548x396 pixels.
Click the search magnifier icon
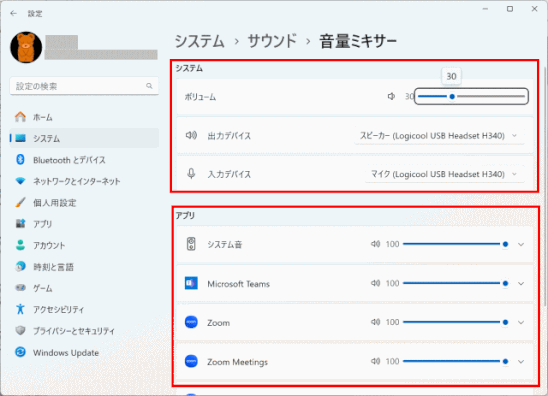pos(149,86)
